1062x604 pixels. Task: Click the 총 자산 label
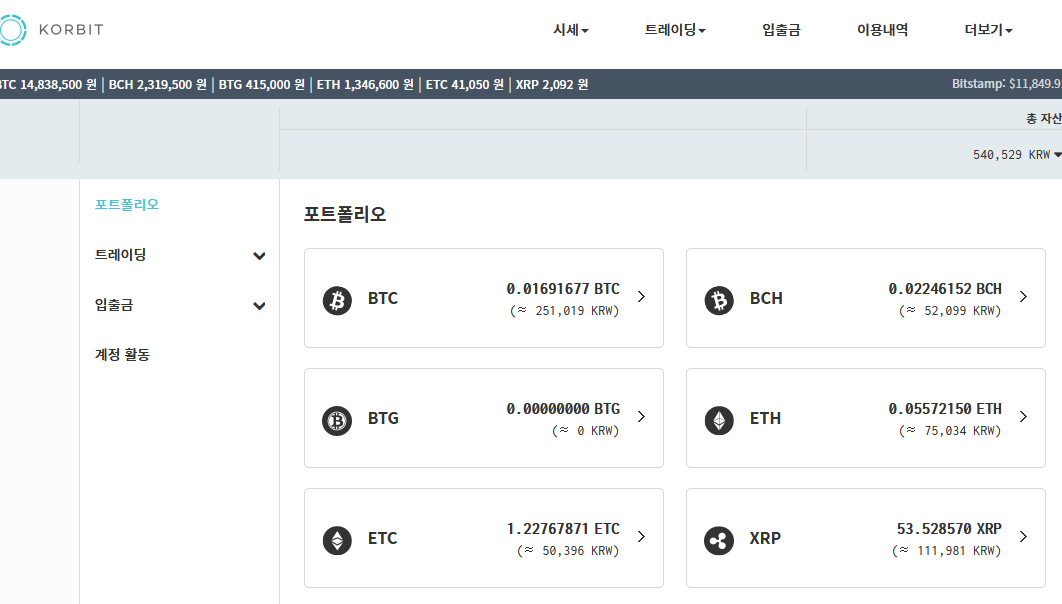pyautogui.click(x=1043, y=118)
